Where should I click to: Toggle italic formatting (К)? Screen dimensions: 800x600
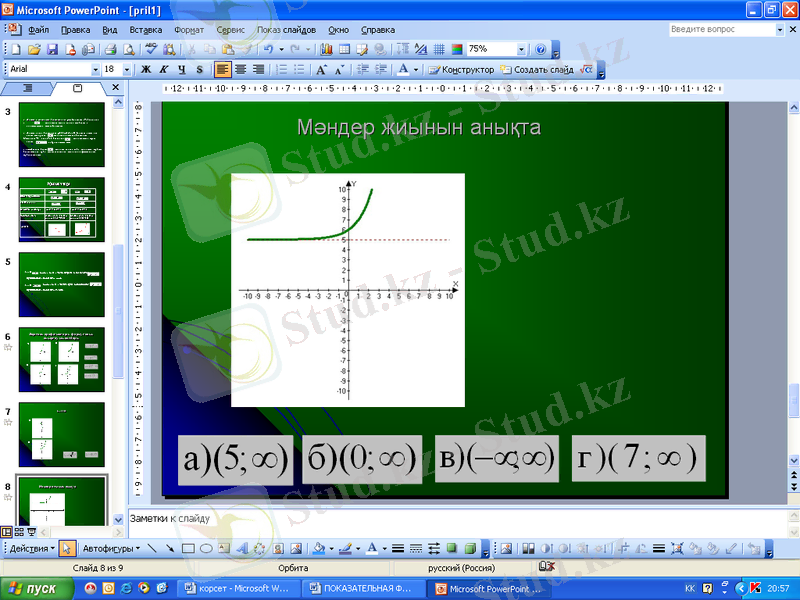tap(162, 70)
